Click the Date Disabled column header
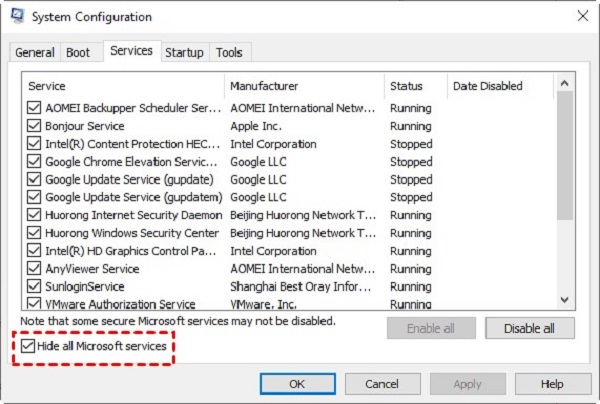This screenshot has height=404, width=600. tap(501, 86)
